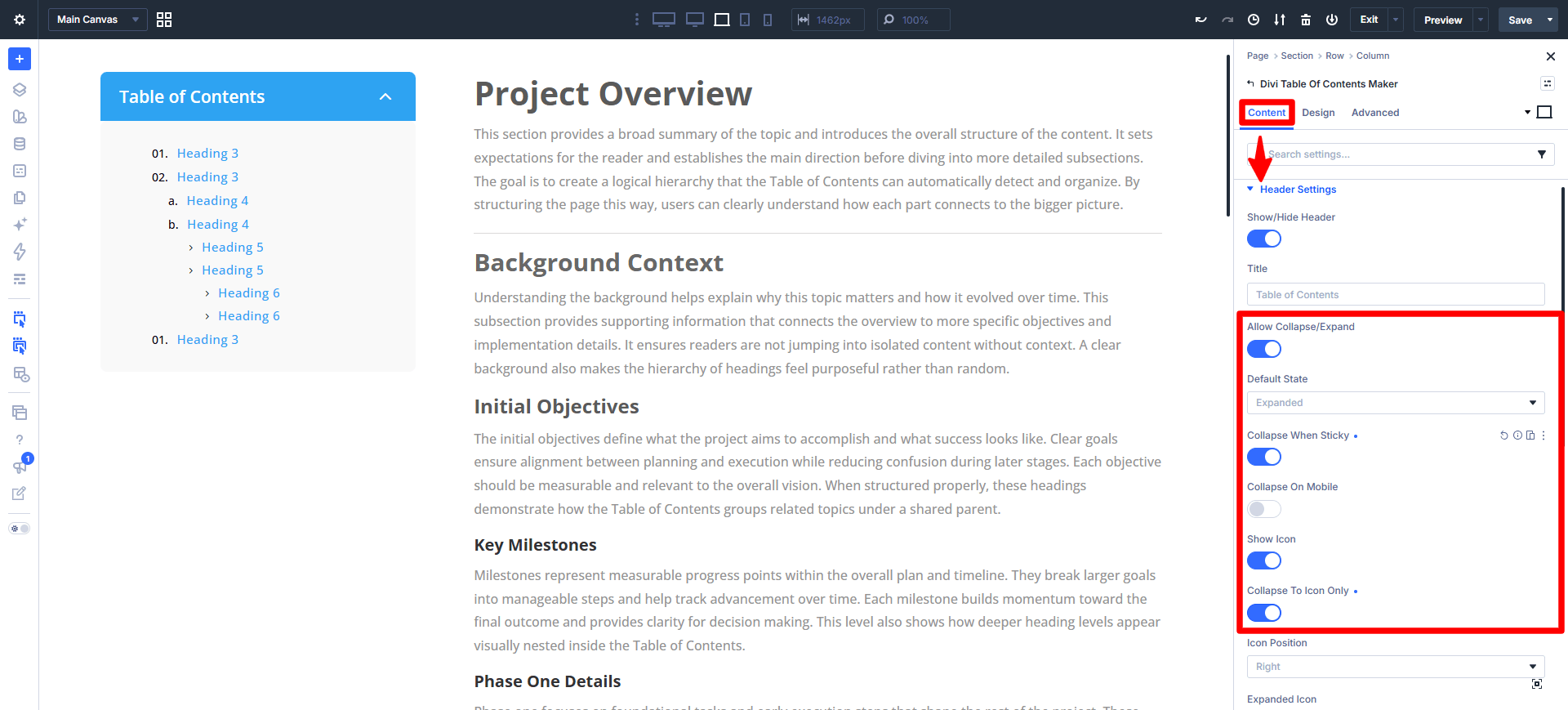Click the Preview button

tap(1443, 20)
